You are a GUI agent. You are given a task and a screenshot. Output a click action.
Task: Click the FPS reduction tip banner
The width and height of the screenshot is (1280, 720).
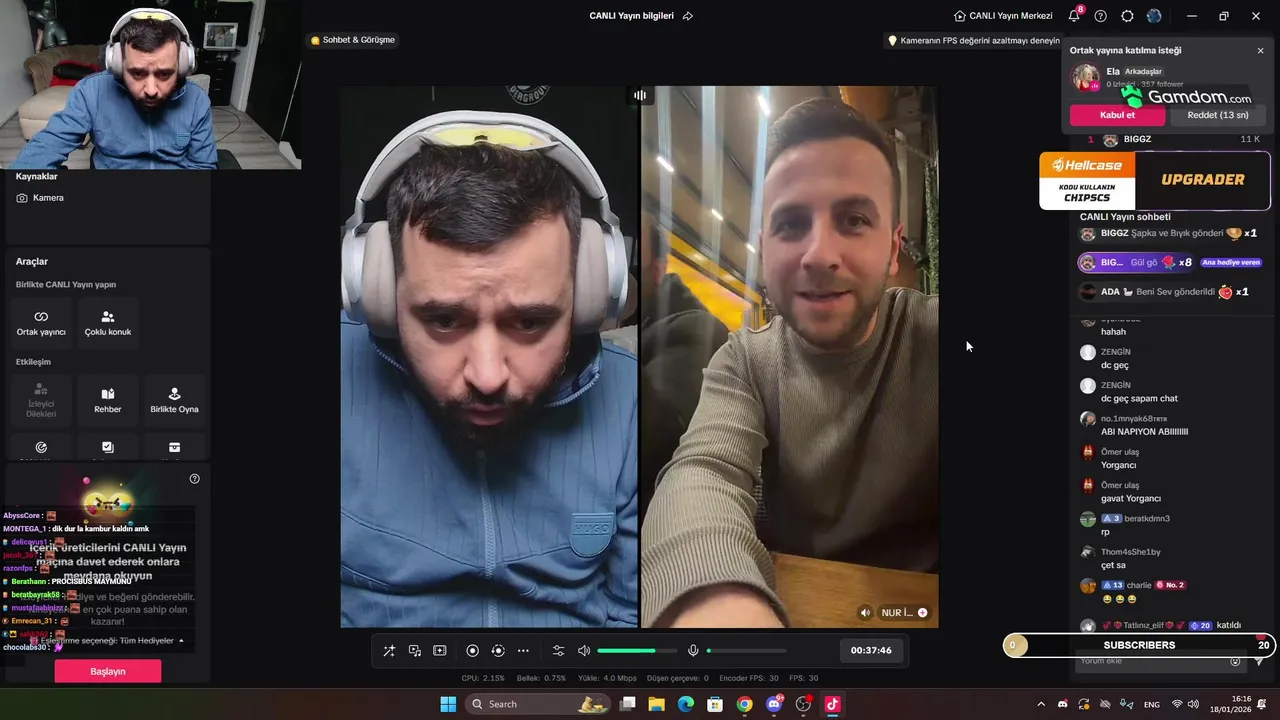974,41
